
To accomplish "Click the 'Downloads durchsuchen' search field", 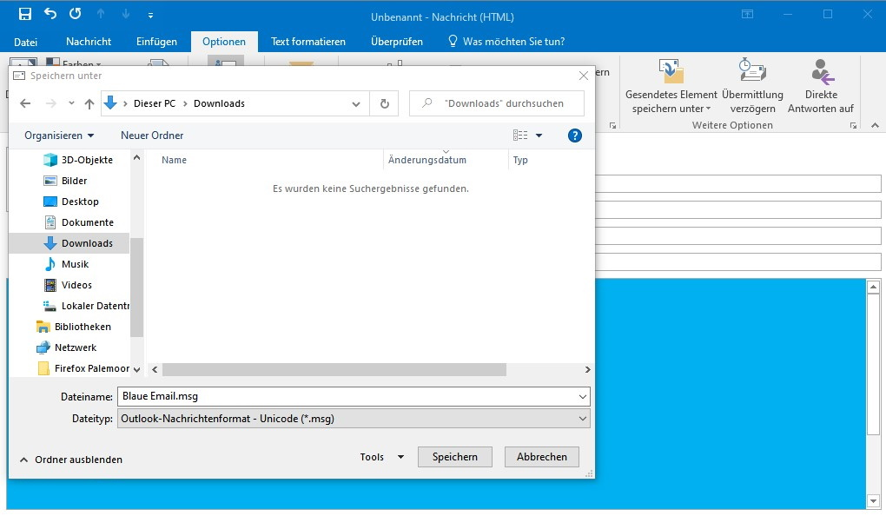I will [x=497, y=103].
